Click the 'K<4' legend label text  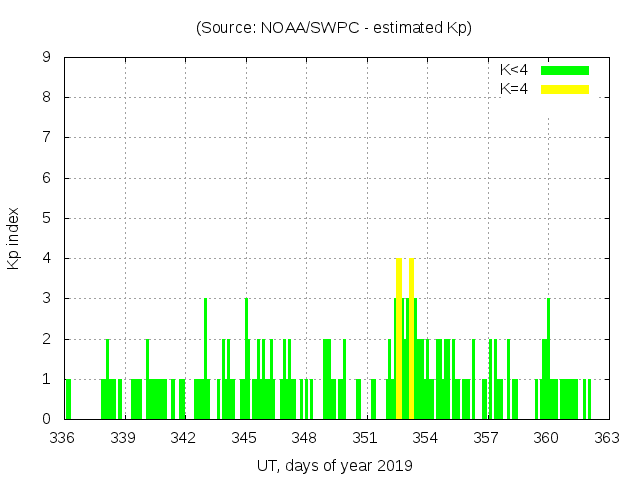click(514, 70)
